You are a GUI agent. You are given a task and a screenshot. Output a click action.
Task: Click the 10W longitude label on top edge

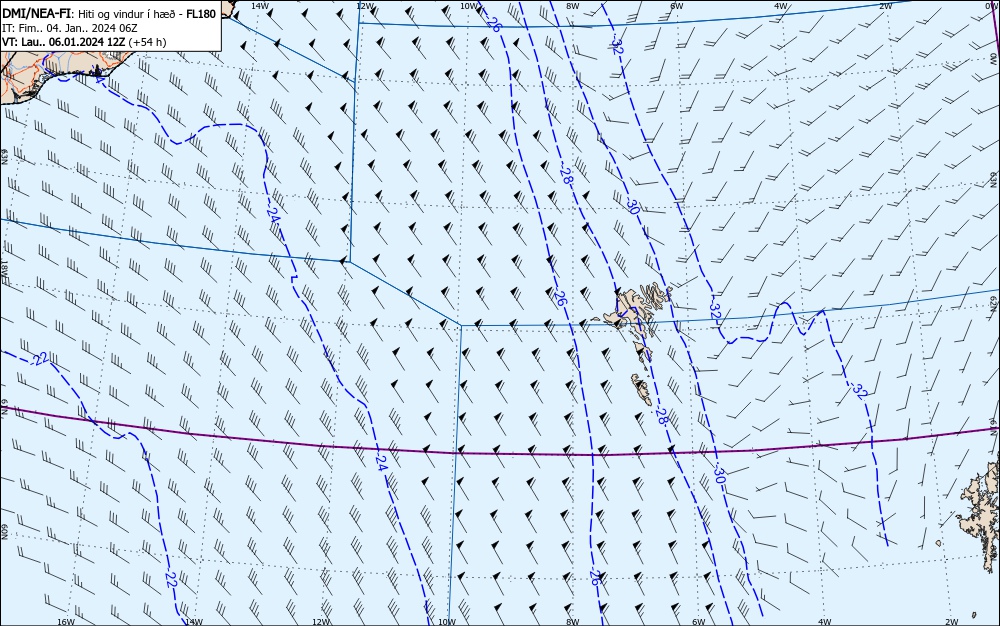click(469, 6)
